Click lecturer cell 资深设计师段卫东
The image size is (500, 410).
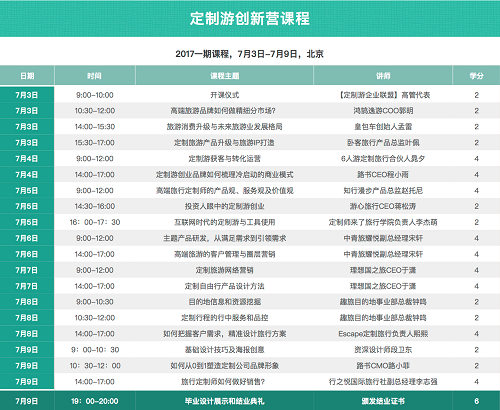[x=383, y=350]
